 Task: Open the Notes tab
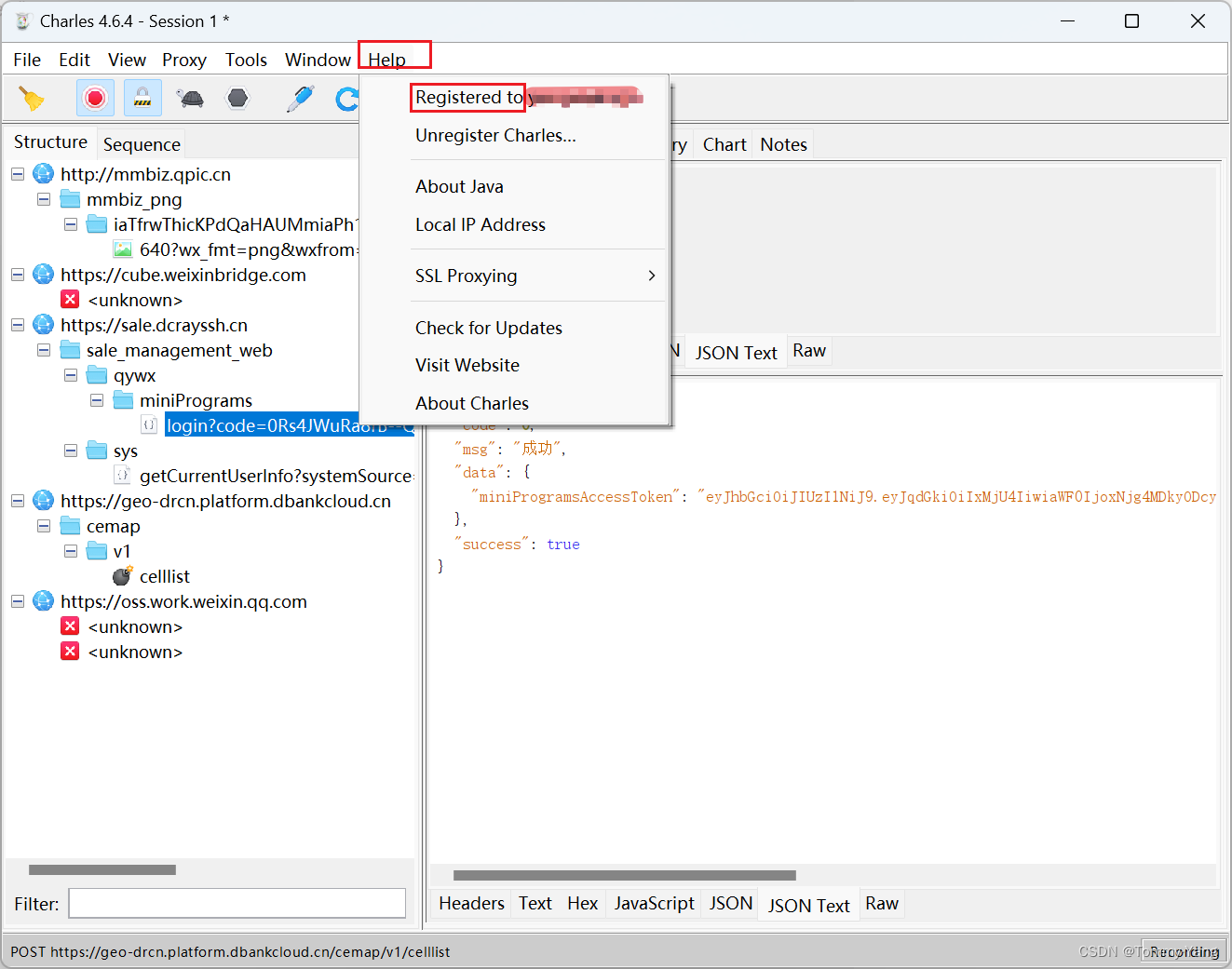pyautogui.click(x=783, y=144)
